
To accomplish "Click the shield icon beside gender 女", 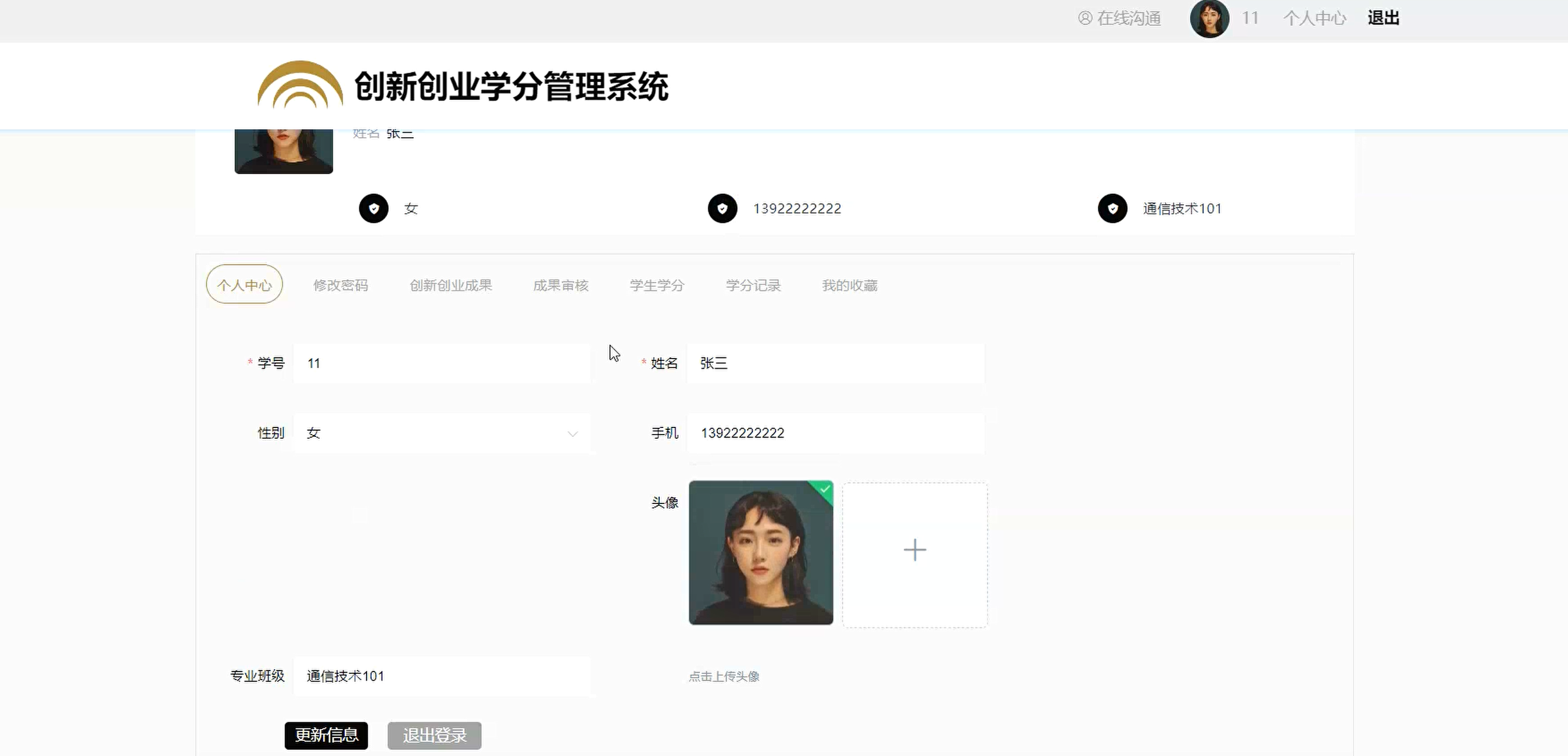I will (x=374, y=209).
